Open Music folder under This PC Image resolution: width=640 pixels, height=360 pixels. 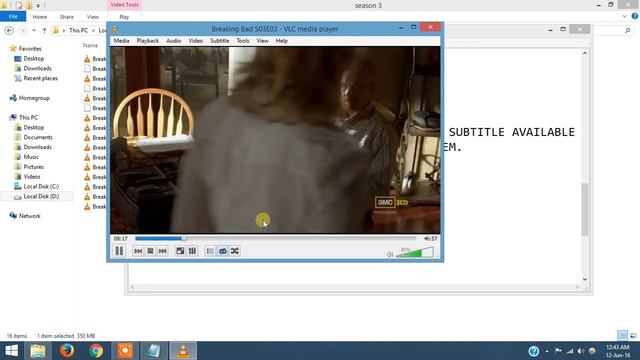(31, 157)
